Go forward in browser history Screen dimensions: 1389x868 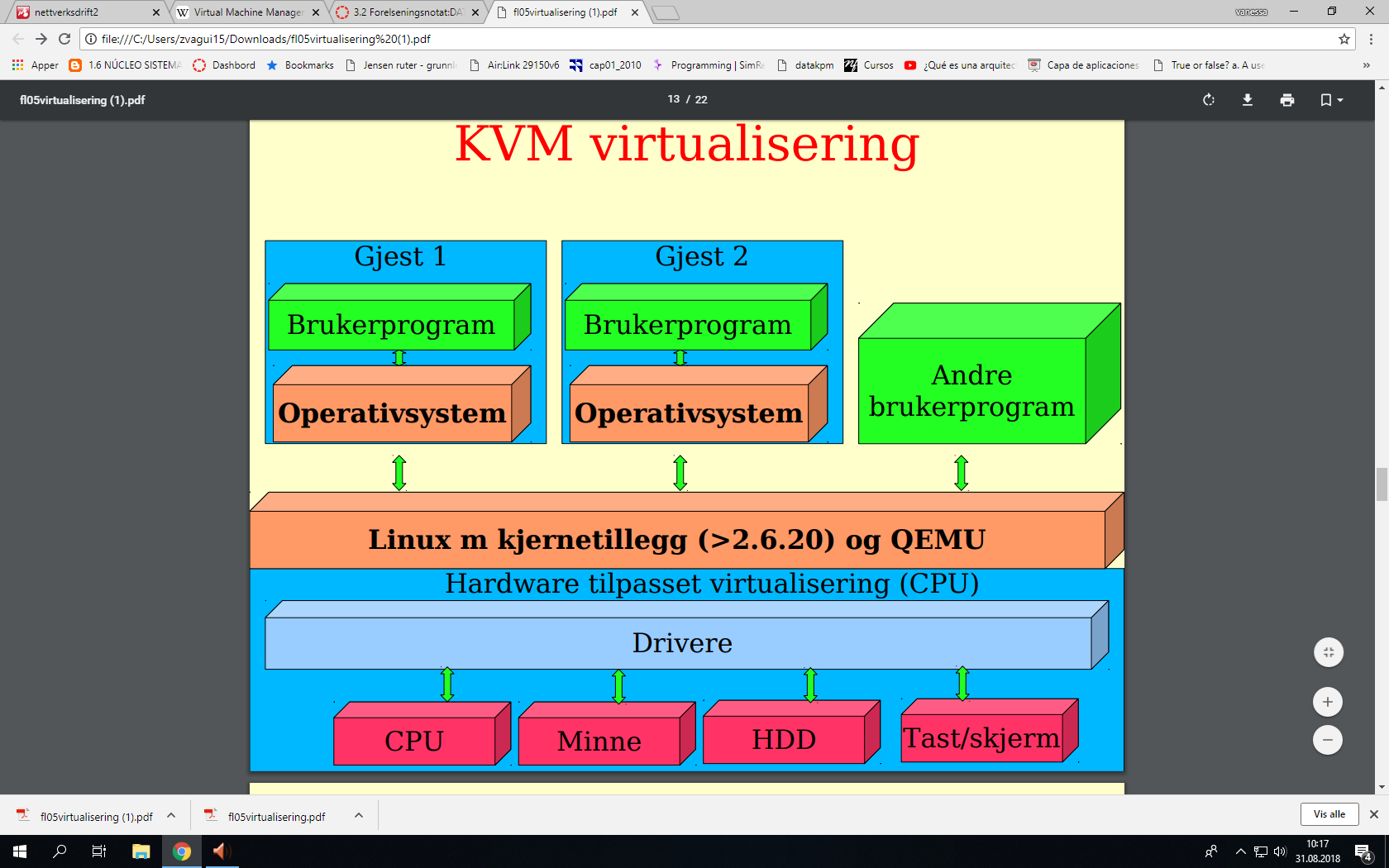(x=41, y=39)
